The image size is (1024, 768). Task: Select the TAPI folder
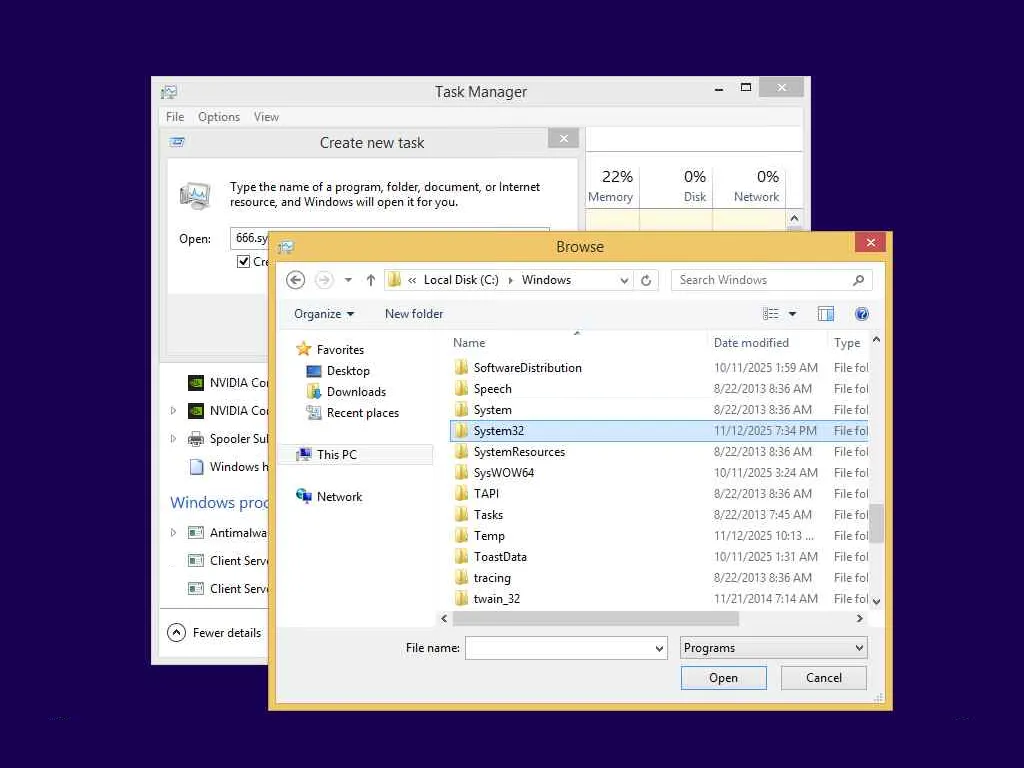[487, 494]
